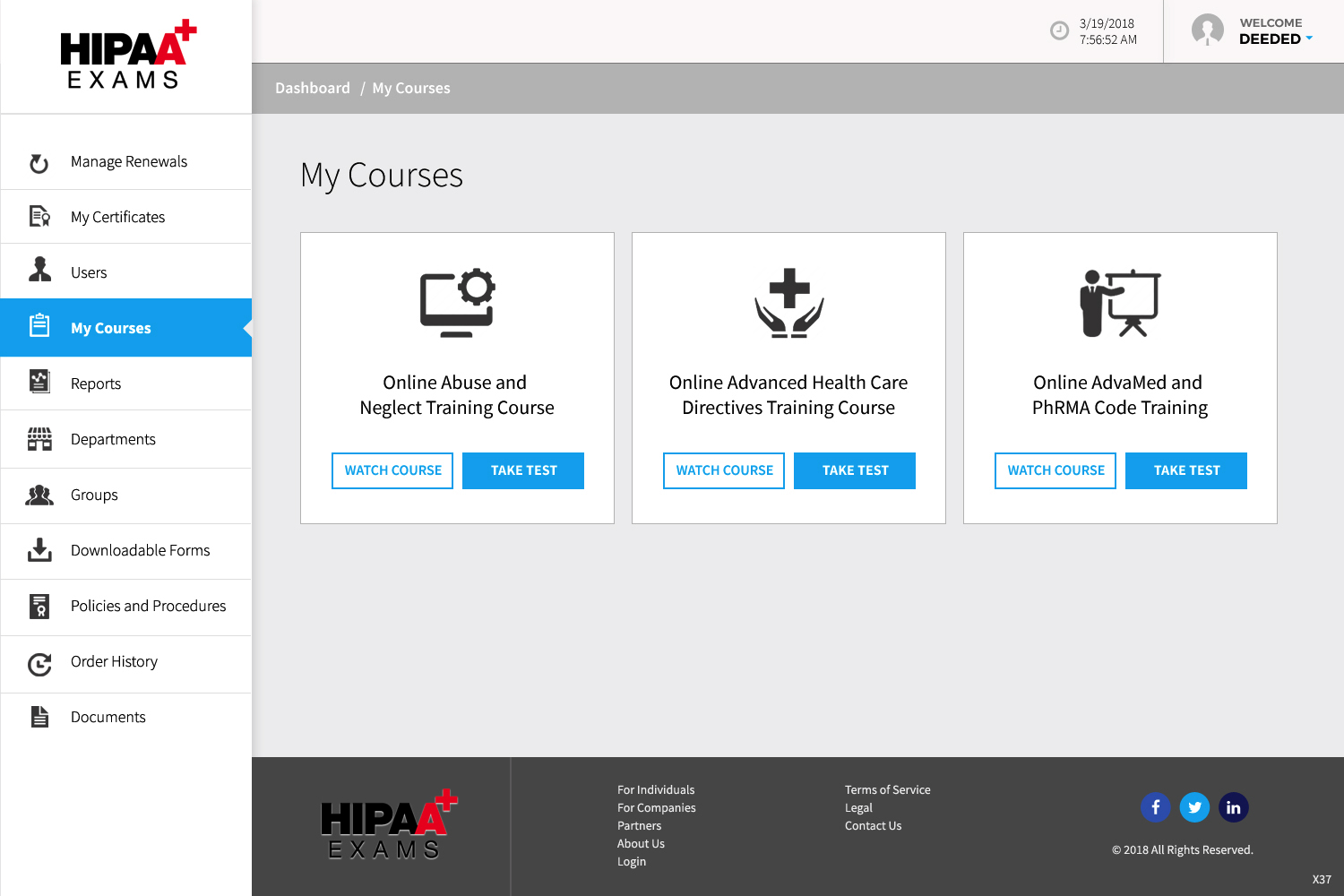This screenshot has width=1344, height=896.
Task: Take the AdvaMed and PhRMA Code test
Action: coord(1186,470)
